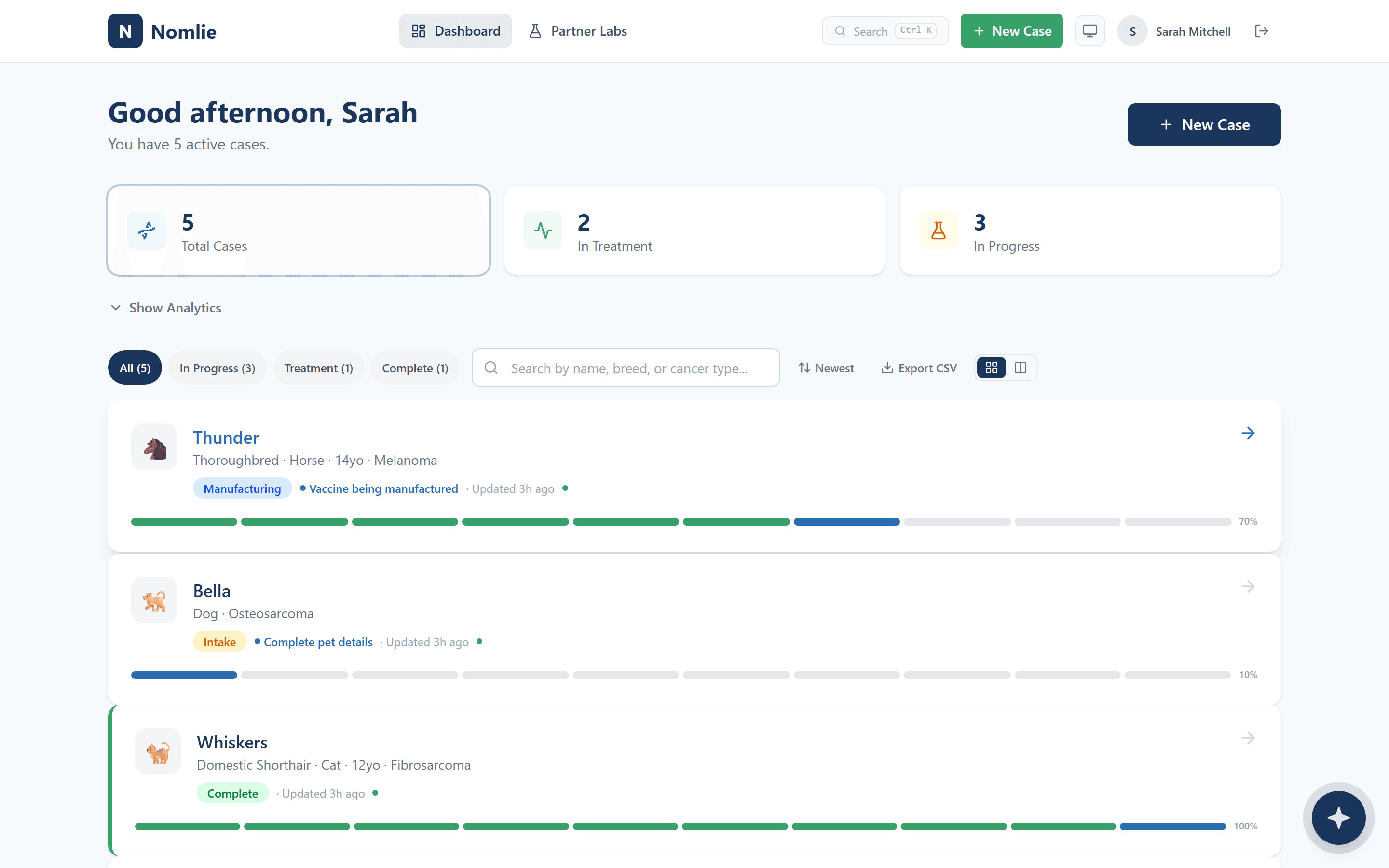Switch to grid view layout
Image resolution: width=1389 pixels, height=868 pixels.
pos(991,367)
